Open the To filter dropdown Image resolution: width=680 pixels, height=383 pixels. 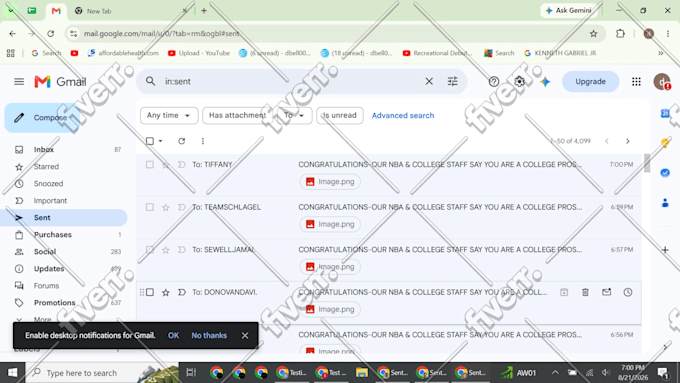coord(294,115)
